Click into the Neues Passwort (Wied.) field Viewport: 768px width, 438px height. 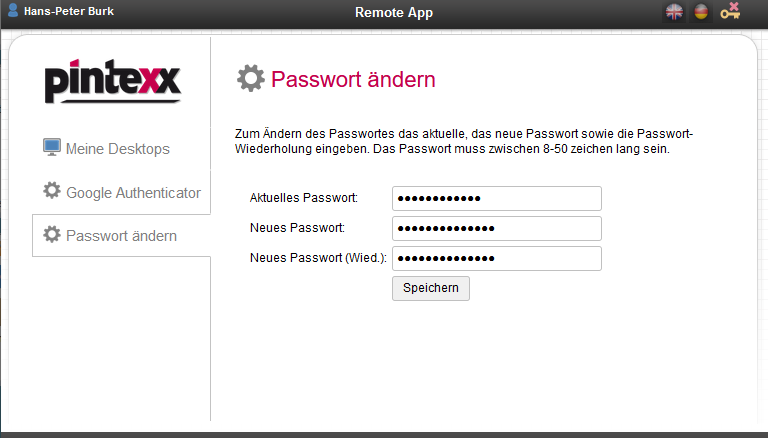[496, 259]
